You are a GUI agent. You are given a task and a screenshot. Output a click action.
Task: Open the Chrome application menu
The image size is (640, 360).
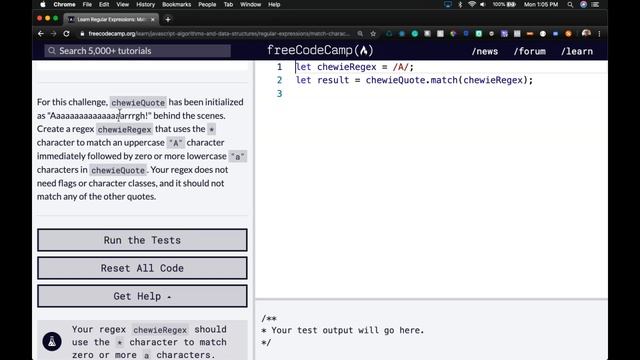pyautogui.click(x=64, y=4)
